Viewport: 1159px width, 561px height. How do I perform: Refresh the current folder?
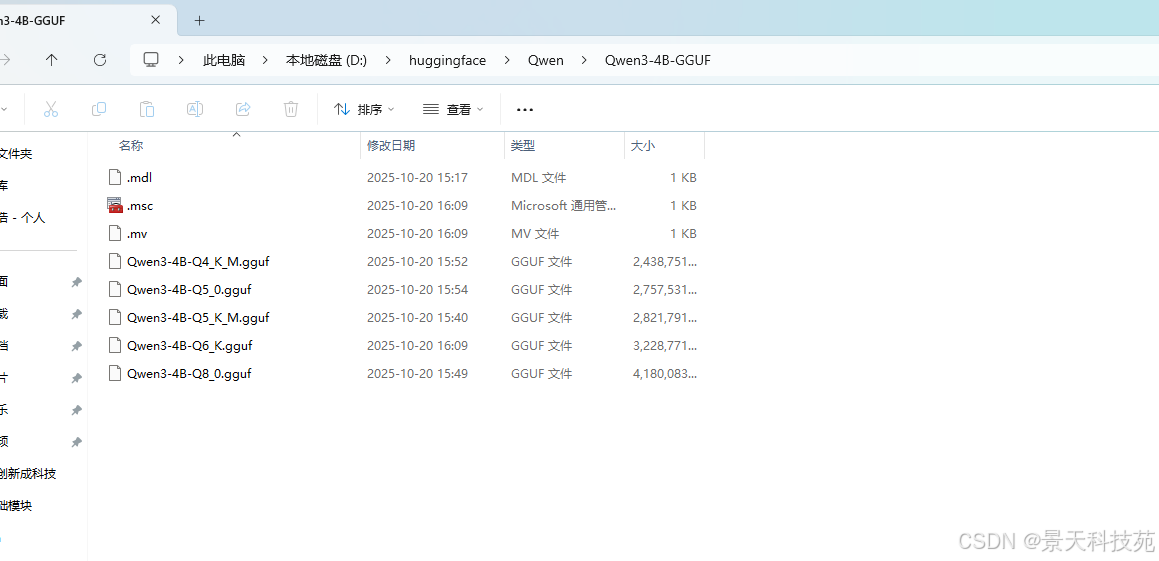coord(100,61)
